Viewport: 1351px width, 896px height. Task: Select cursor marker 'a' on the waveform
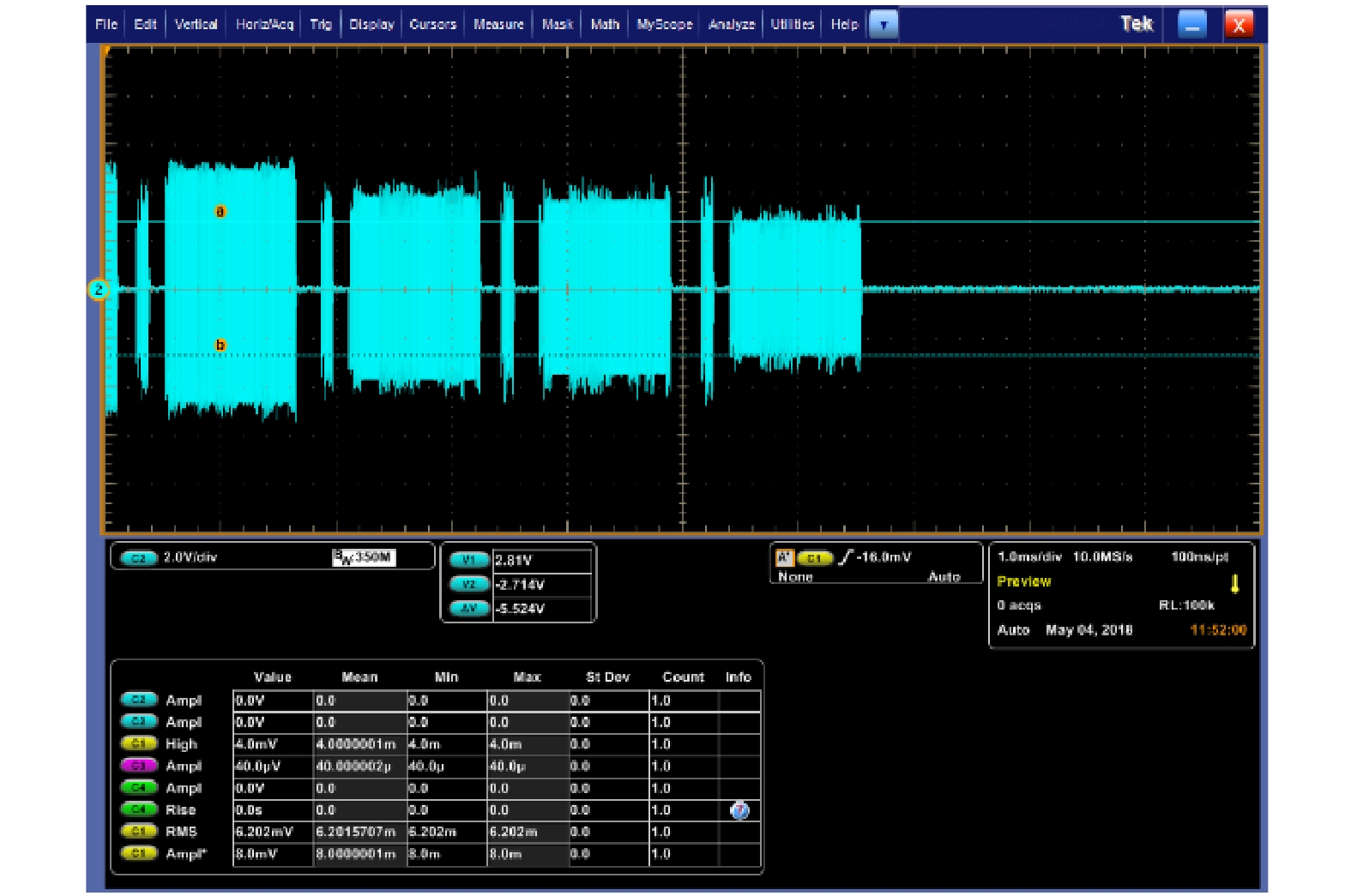pyautogui.click(x=220, y=212)
